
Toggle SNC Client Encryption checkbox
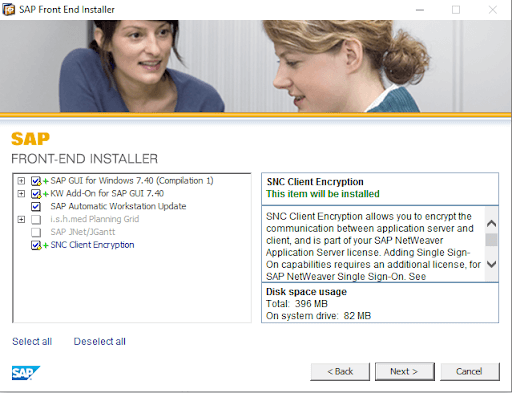pos(36,245)
